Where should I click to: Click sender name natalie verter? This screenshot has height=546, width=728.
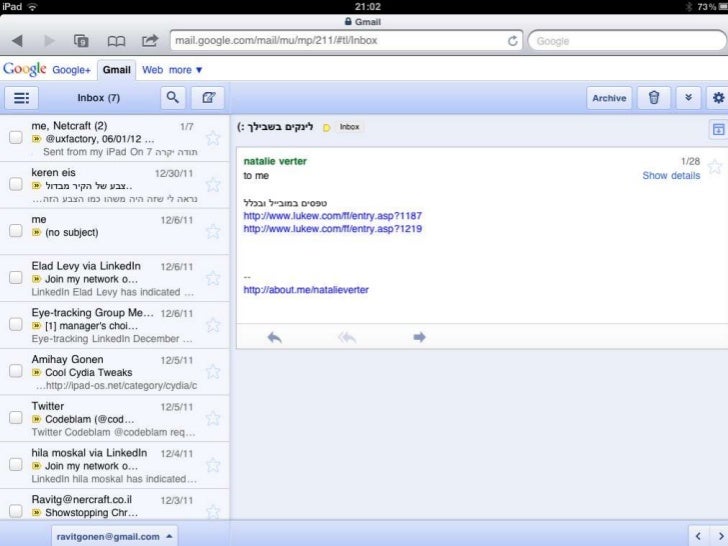pos(275,161)
